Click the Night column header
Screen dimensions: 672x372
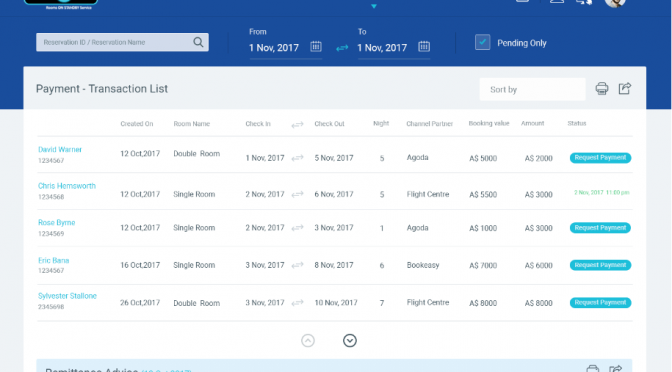(x=381, y=123)
